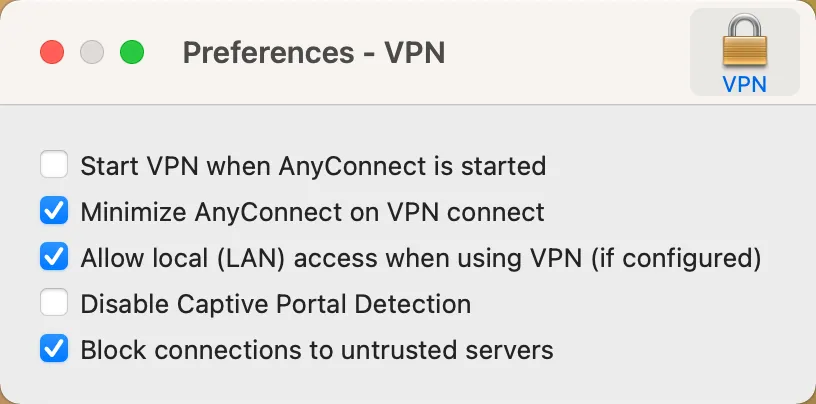The height and width of the screenshot is (404, 816).
Task: Click the 'Block connections to untrusted servers' label
Action: pyautogui.click(x=317, y=350)
